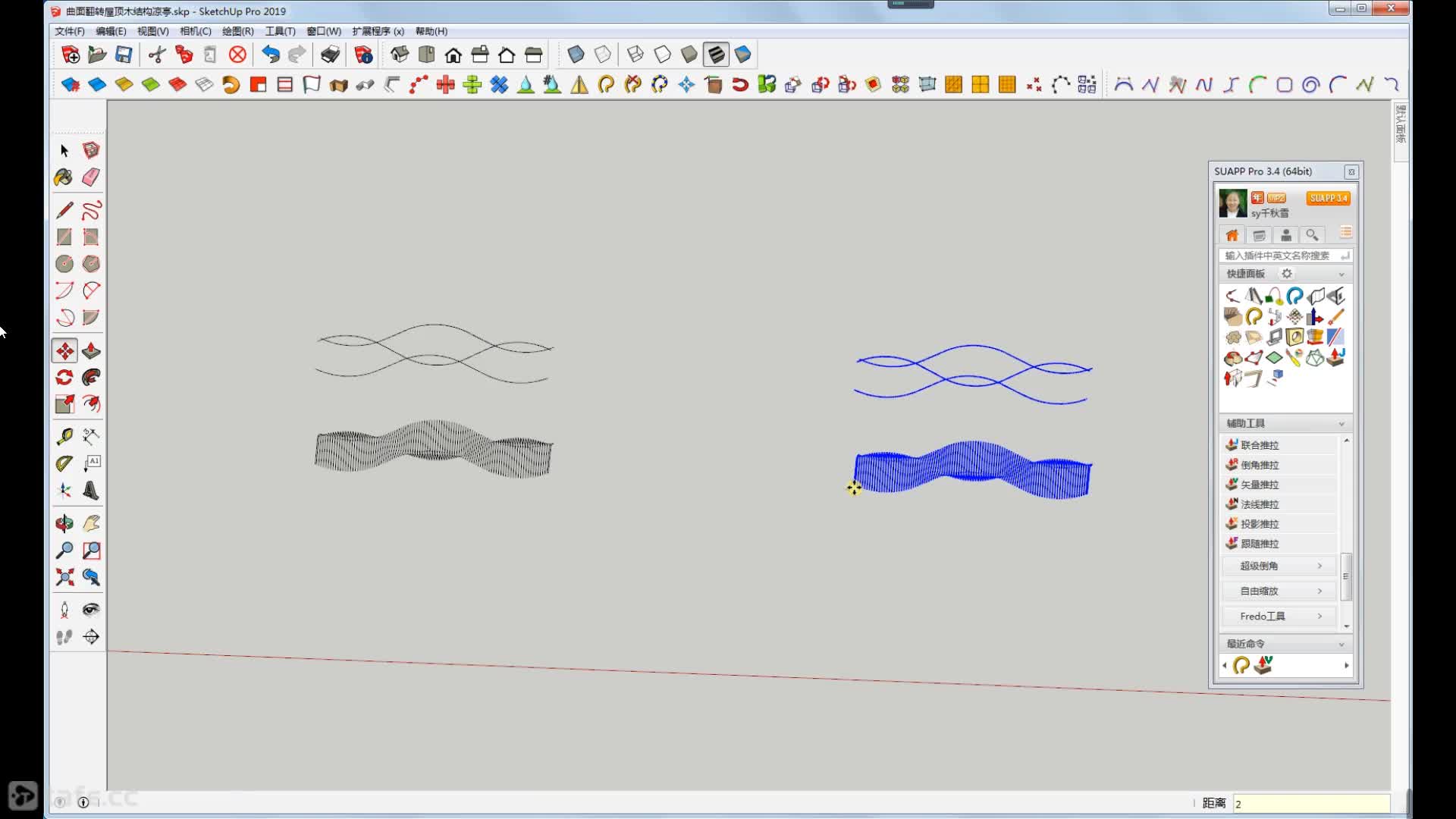The image size is (1456, 819).
Task: Open the Model Info icon
Action: [x=363, y=55]
